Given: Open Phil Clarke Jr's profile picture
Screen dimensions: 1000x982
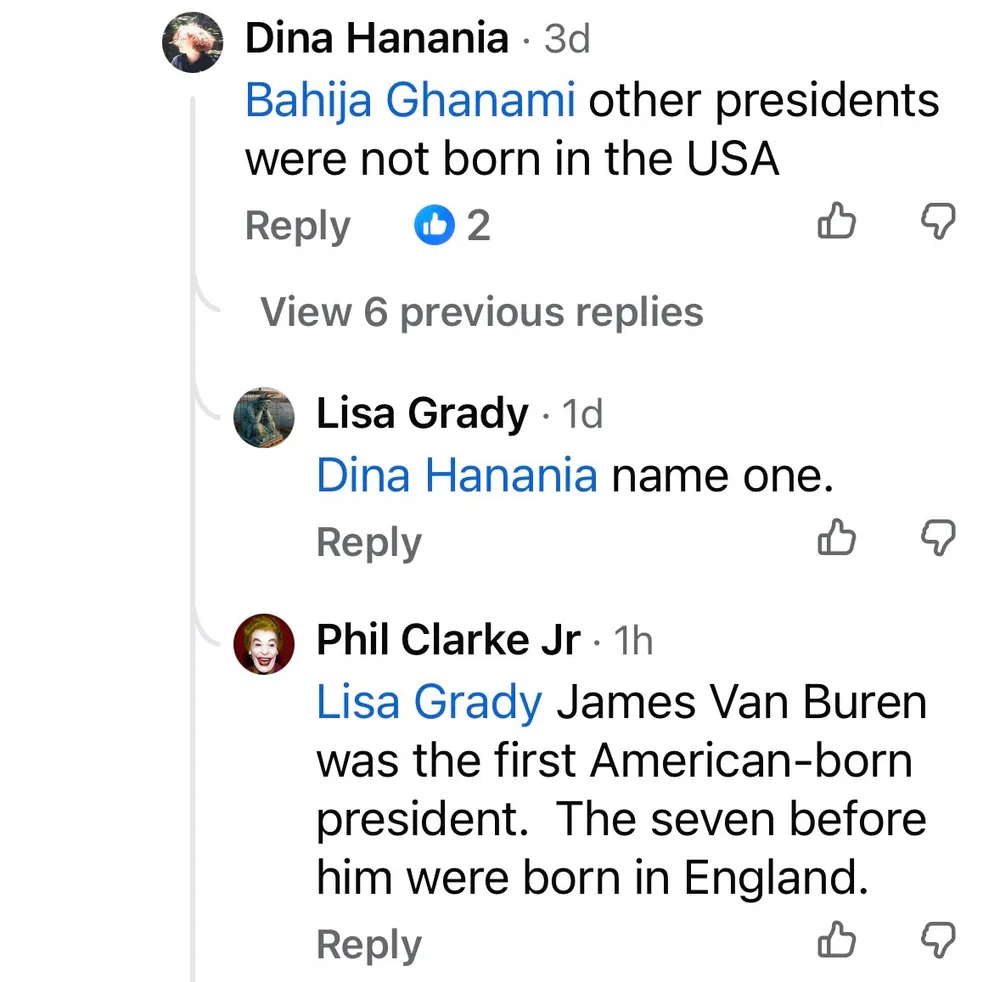Looking at the screenshot, I should 264,644.
